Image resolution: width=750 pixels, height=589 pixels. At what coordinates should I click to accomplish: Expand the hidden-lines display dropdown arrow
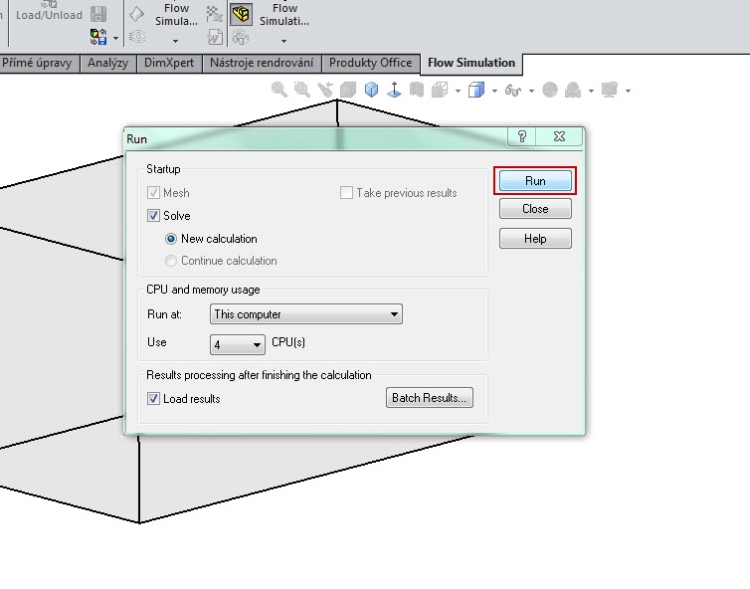(458, 90)
